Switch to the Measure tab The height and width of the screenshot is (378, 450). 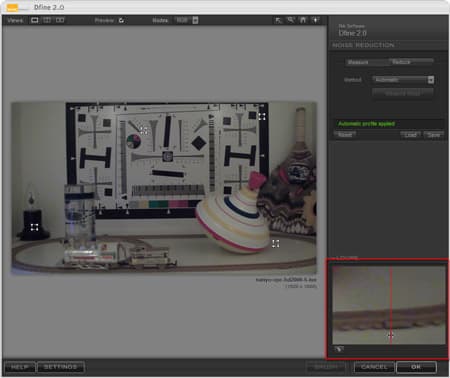point(367,62)
